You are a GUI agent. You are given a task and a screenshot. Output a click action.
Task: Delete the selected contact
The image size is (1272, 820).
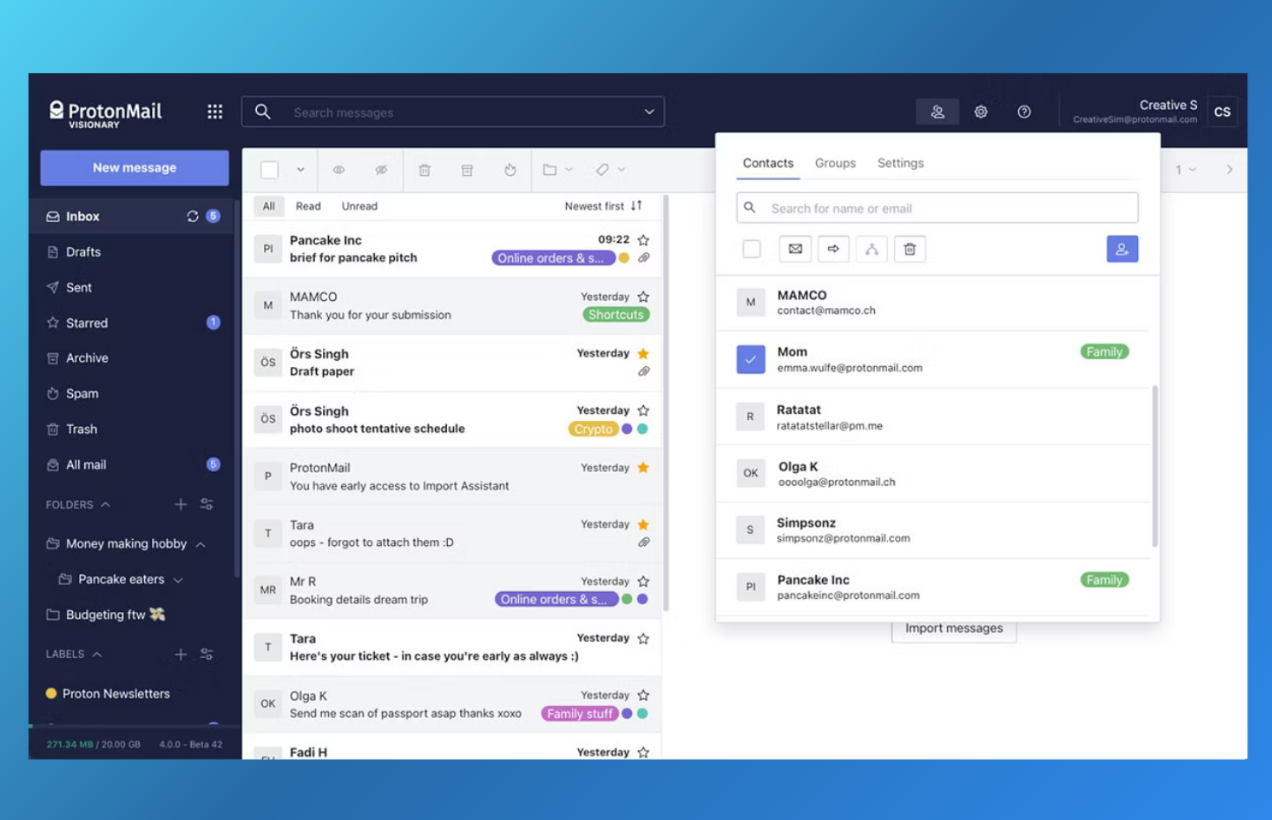click(909, 248)
